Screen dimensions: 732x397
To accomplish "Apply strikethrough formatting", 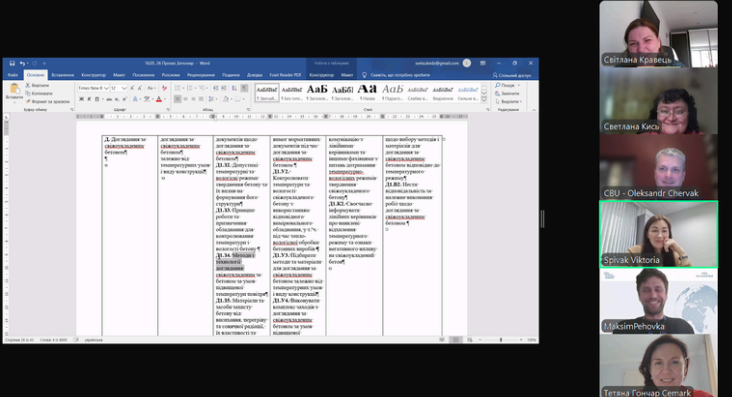I will [x=109, y=99].
